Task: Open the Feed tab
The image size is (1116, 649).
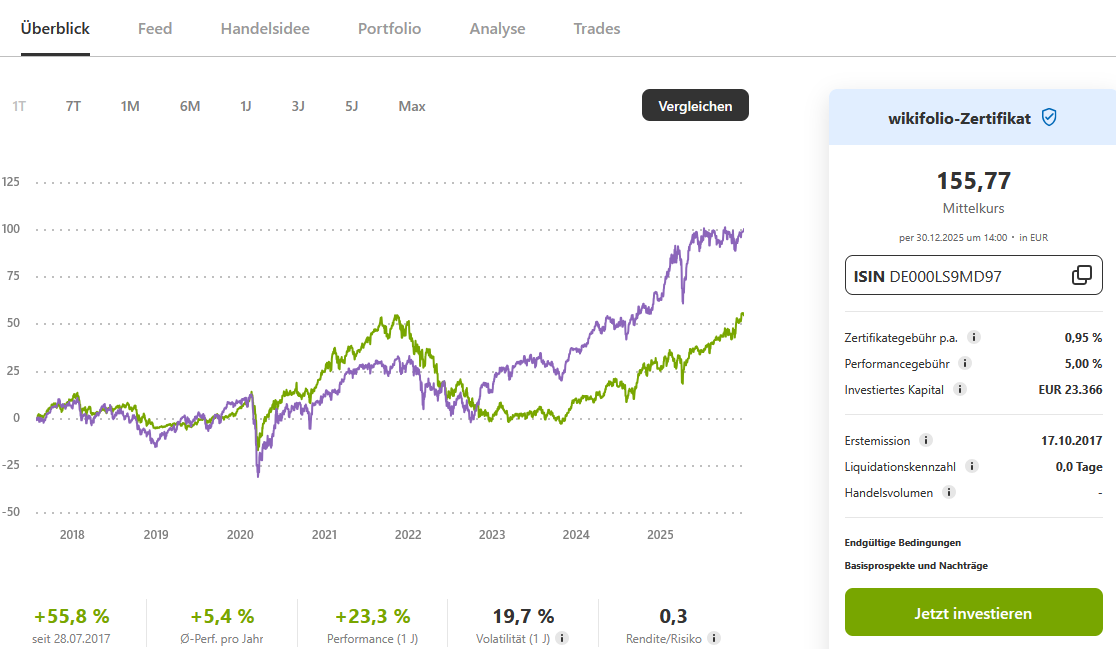Action: (x=155, y=29)
